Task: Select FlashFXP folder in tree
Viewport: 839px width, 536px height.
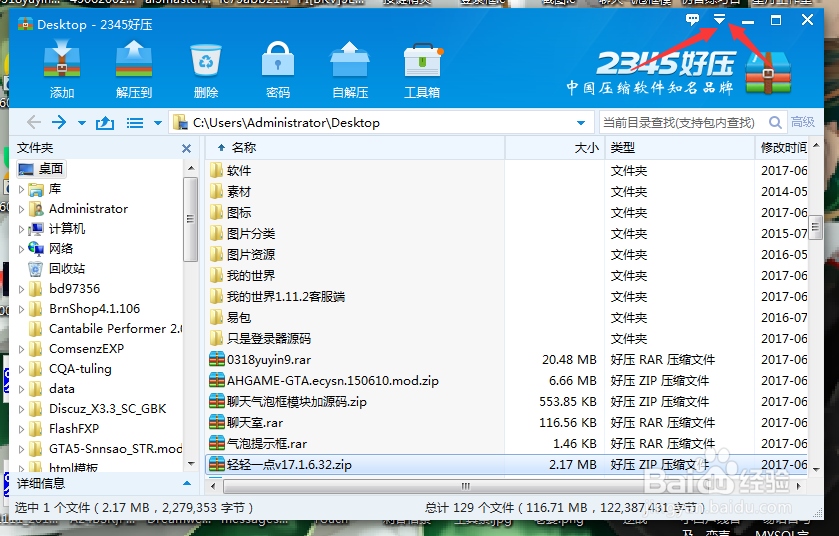Action: [64, 428]
